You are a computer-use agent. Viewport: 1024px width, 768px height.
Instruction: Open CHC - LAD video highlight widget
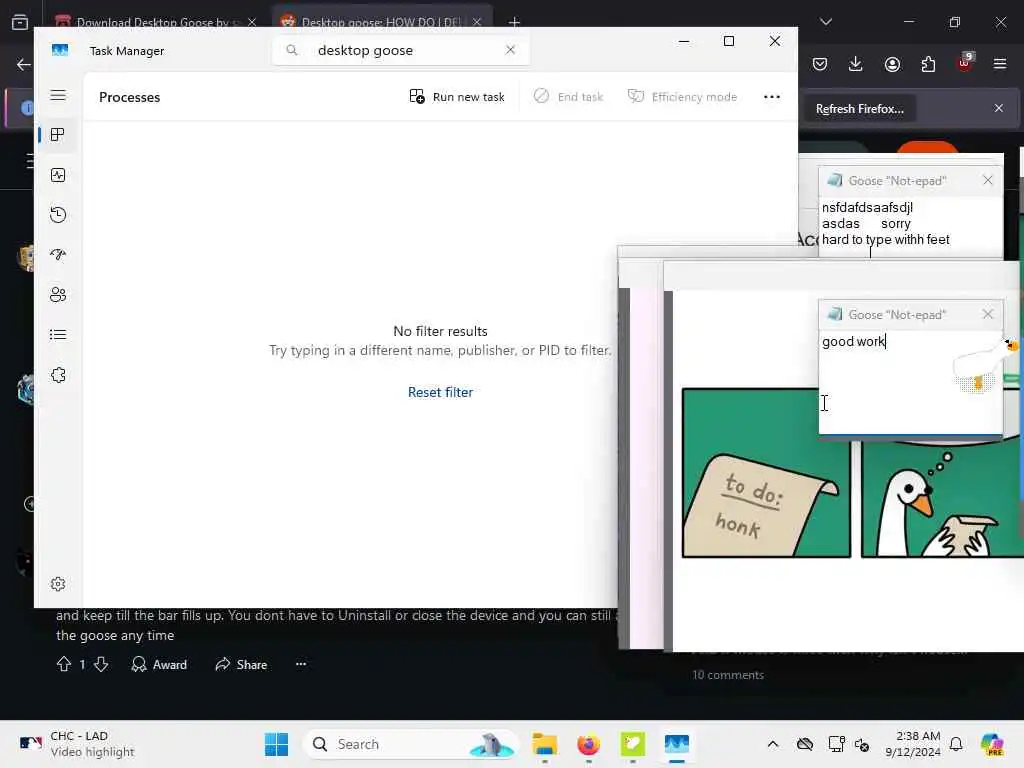click(x=77, y=744)
